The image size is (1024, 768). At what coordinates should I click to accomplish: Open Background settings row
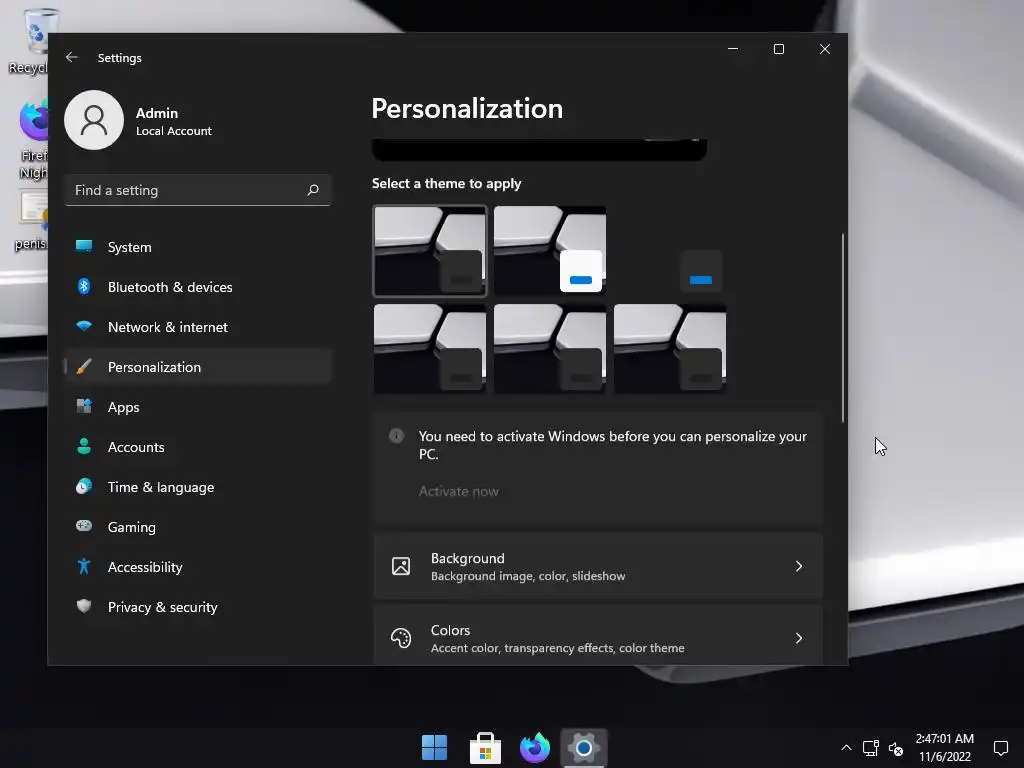[x=598, y=566]
